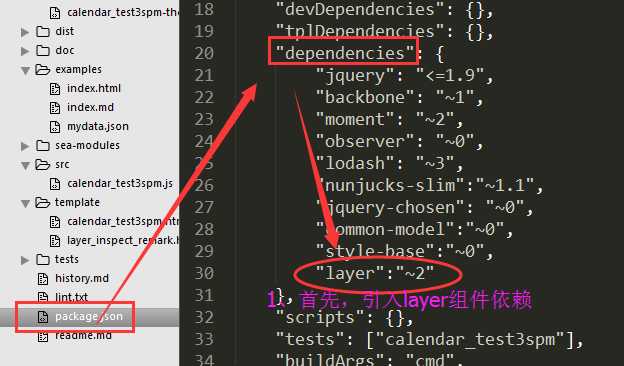This screenshot has height=366, width=624.
Task: Select the template folder name
Action: point(77,202)
